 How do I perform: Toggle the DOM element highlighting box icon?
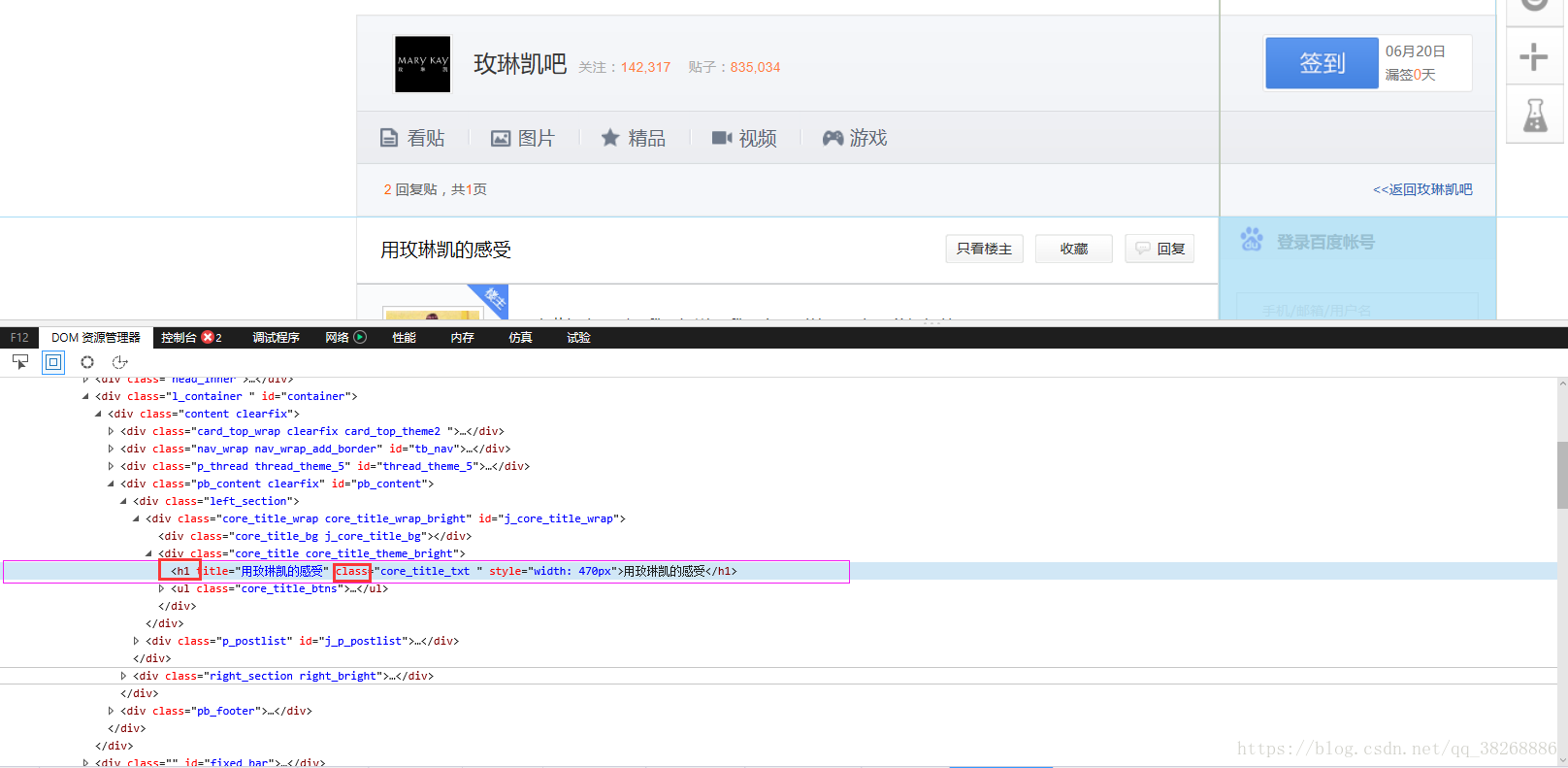(53, 362)
